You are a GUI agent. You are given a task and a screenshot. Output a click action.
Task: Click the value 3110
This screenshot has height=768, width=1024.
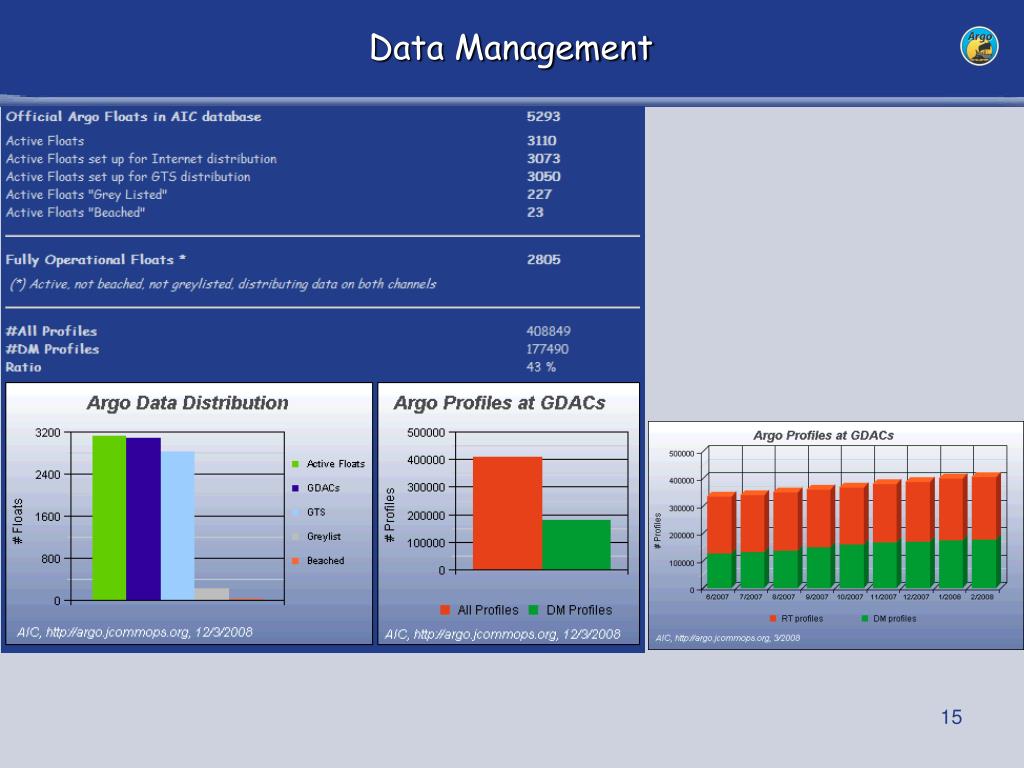click(x=541, y=140)
